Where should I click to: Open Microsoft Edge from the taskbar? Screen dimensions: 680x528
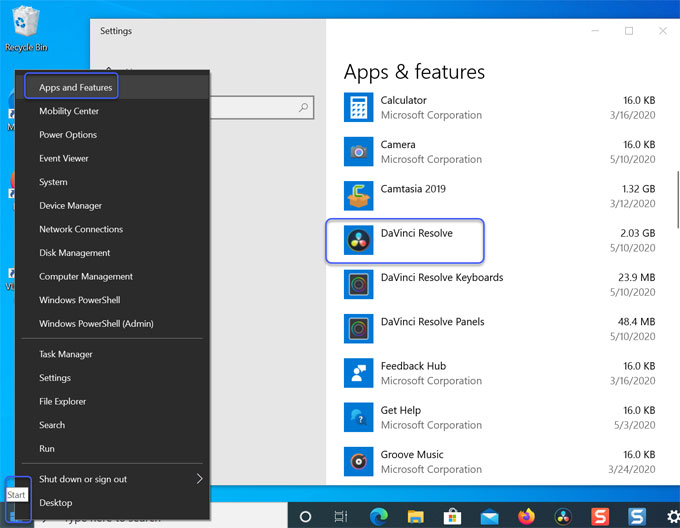tap(379, 516)
